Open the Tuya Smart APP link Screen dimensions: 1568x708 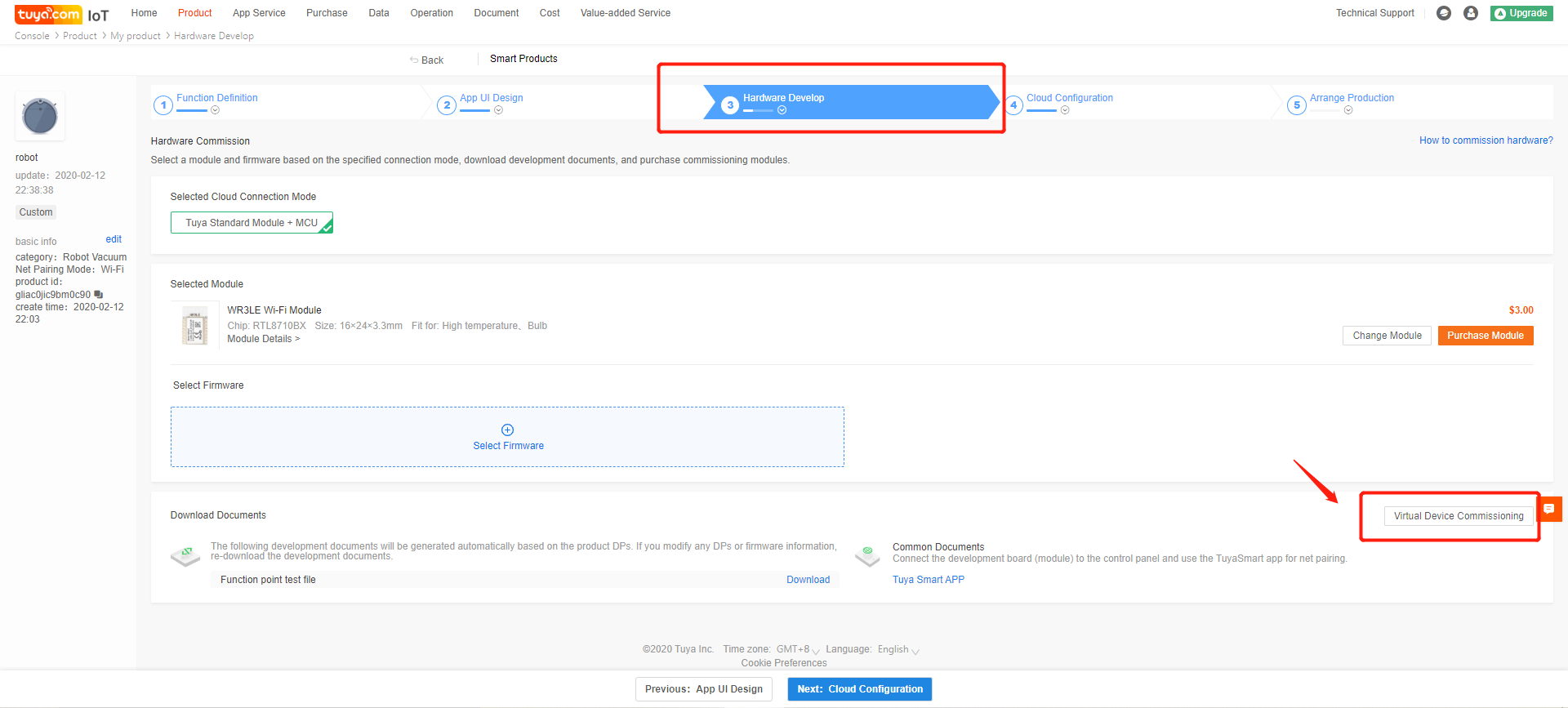[x=928, y=580]
